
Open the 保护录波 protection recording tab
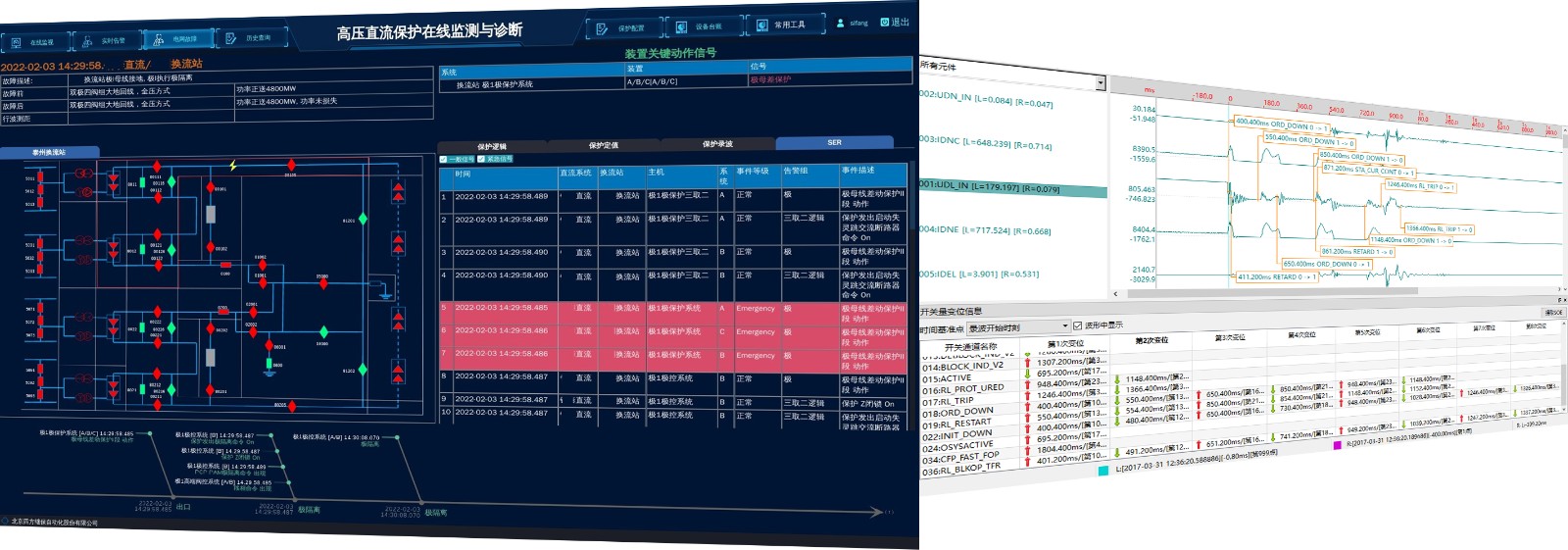[717, 144]
